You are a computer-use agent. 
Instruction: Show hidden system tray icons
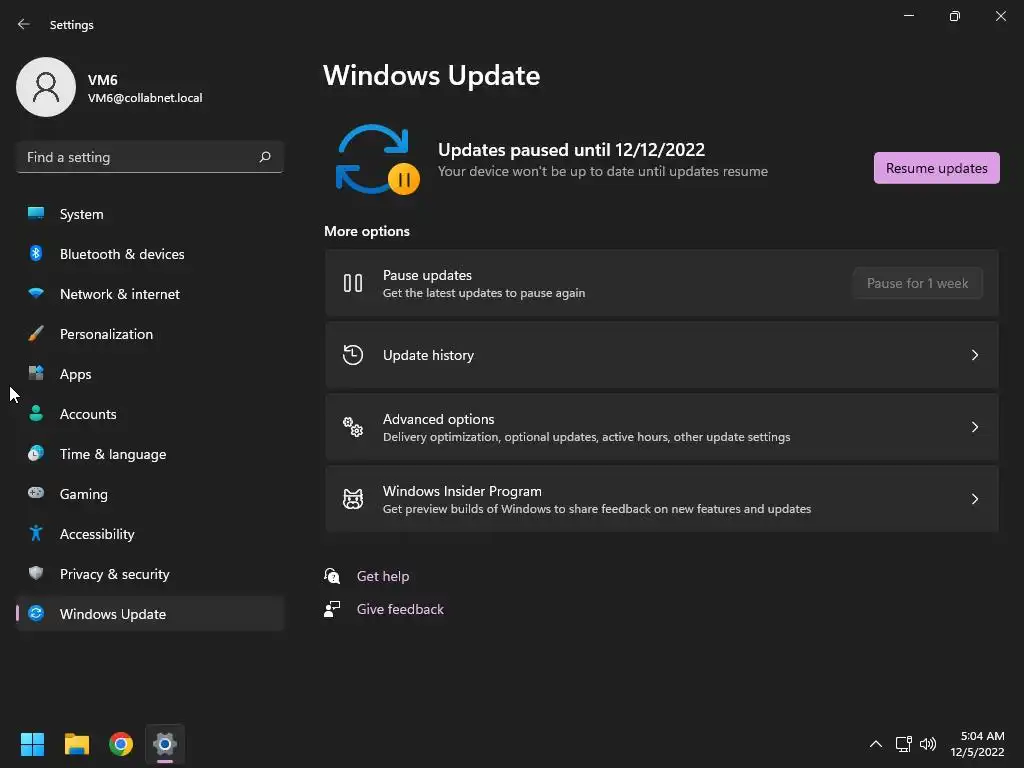876,744
